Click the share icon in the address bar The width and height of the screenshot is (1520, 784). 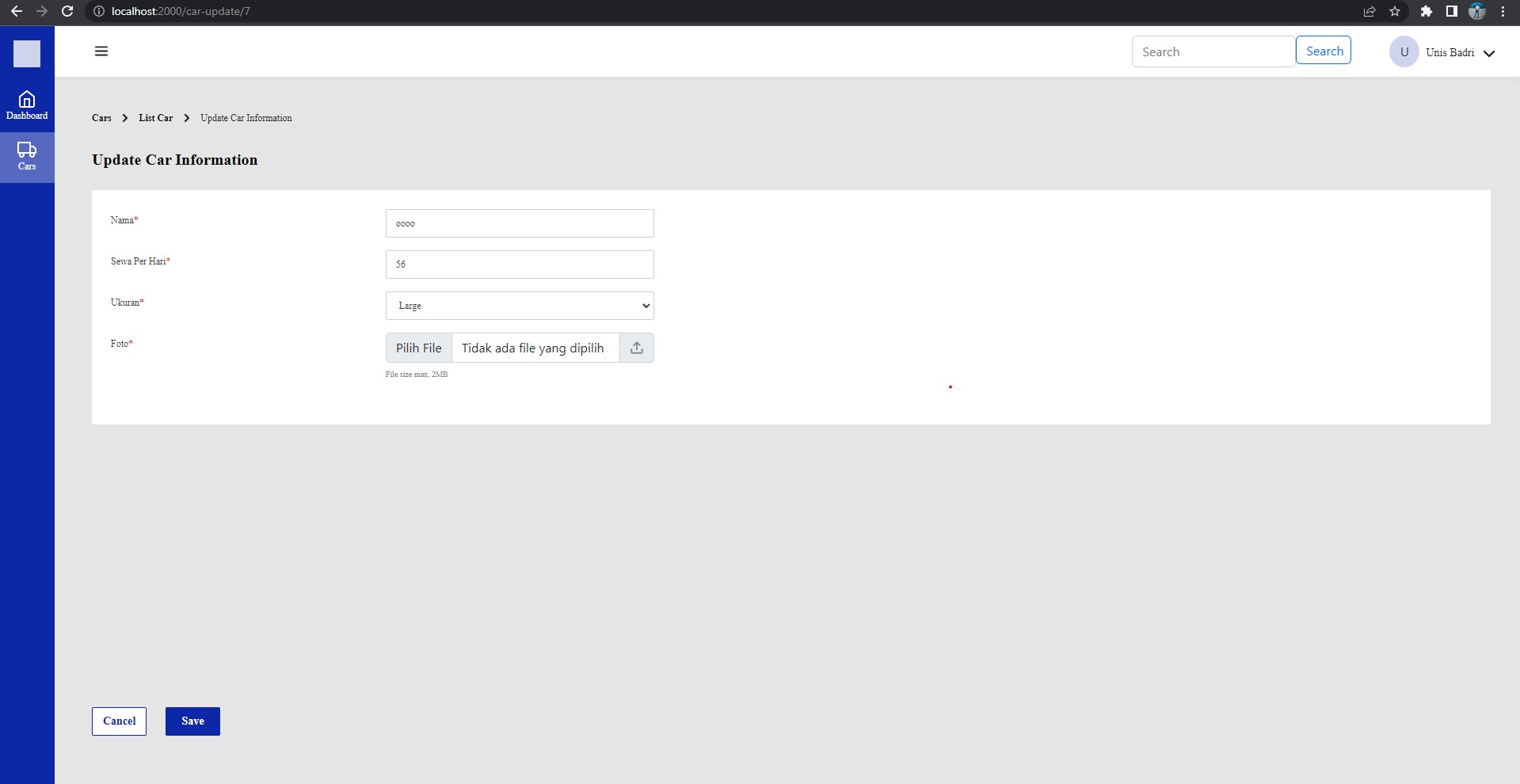point(1369,12)
